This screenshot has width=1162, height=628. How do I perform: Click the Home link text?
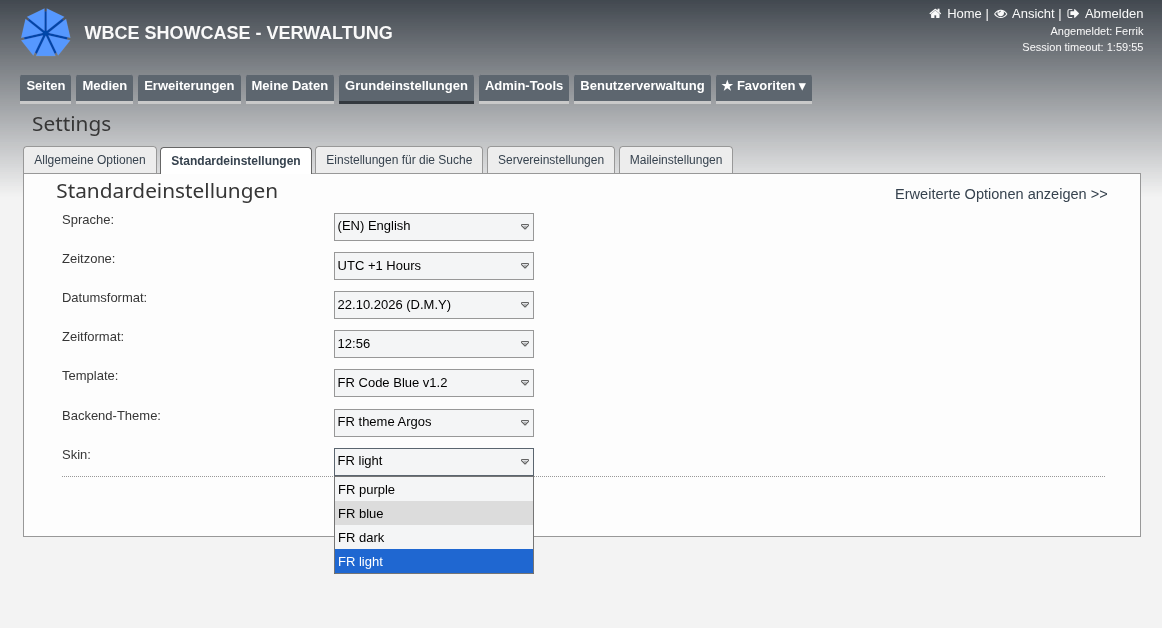964,14
